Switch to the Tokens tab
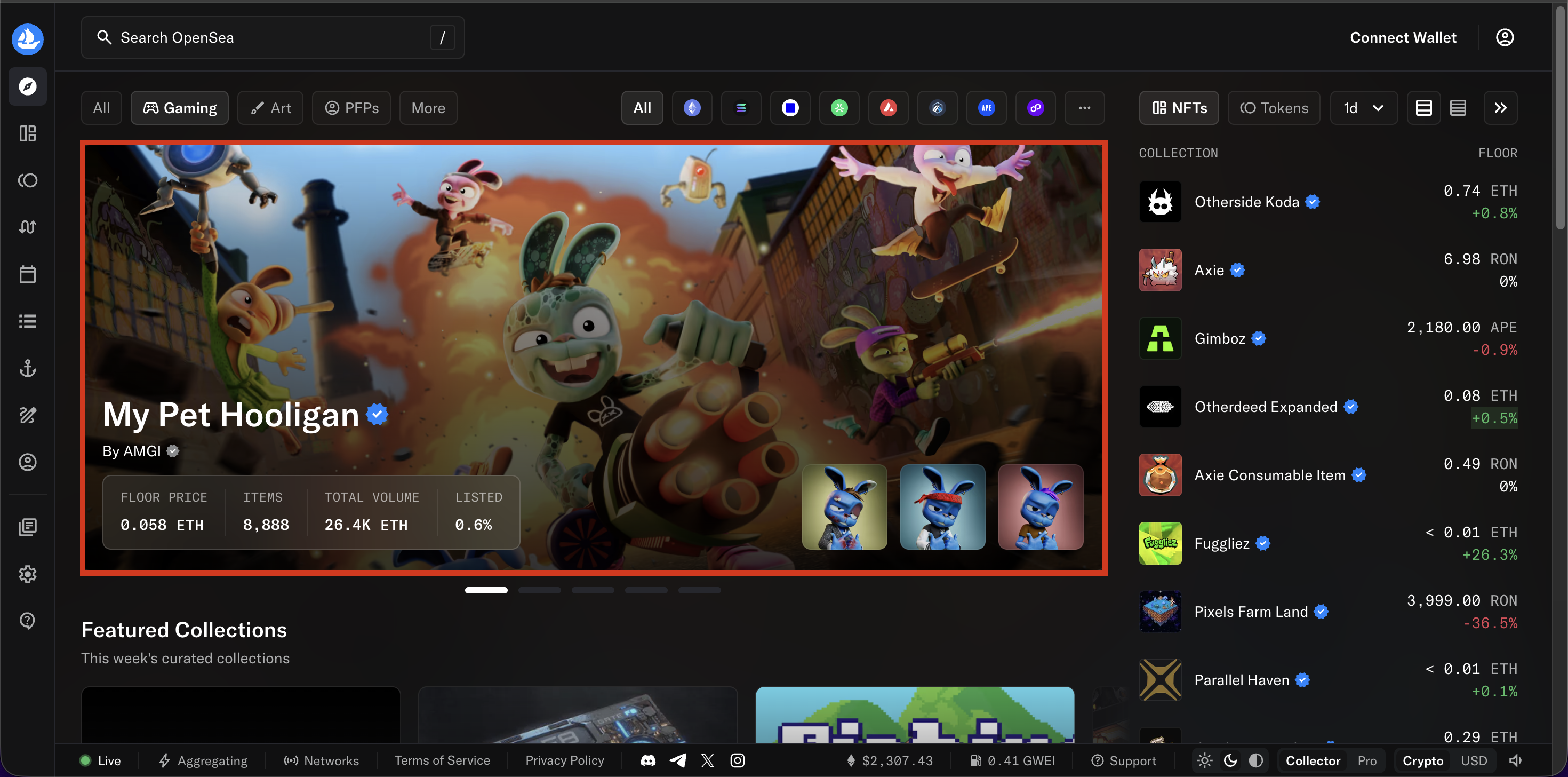 [1274, 108]
